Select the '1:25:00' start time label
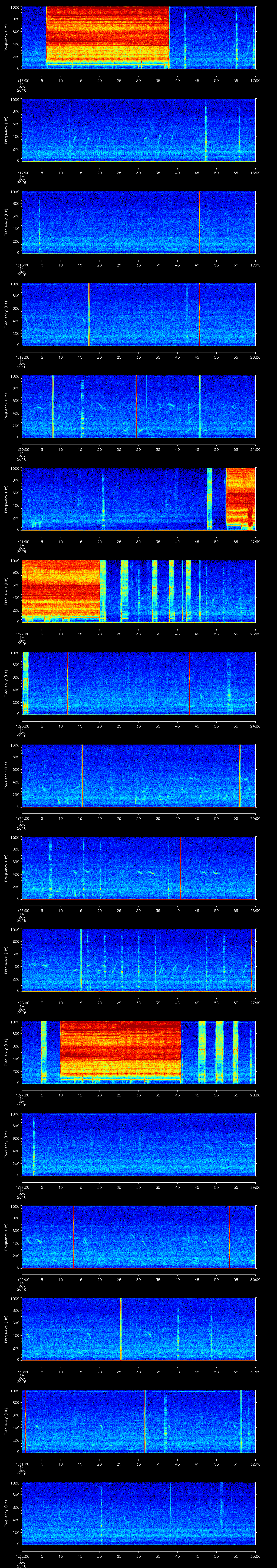277x1568 pixels. click(x=22, y=910)
